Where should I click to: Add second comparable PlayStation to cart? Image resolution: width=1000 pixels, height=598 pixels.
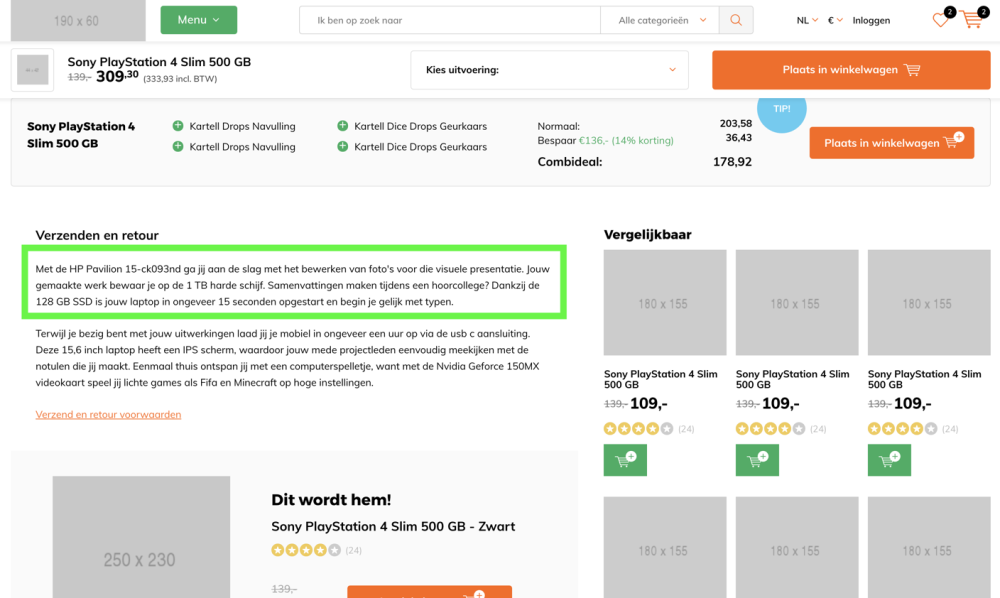(x=757, y=460)
